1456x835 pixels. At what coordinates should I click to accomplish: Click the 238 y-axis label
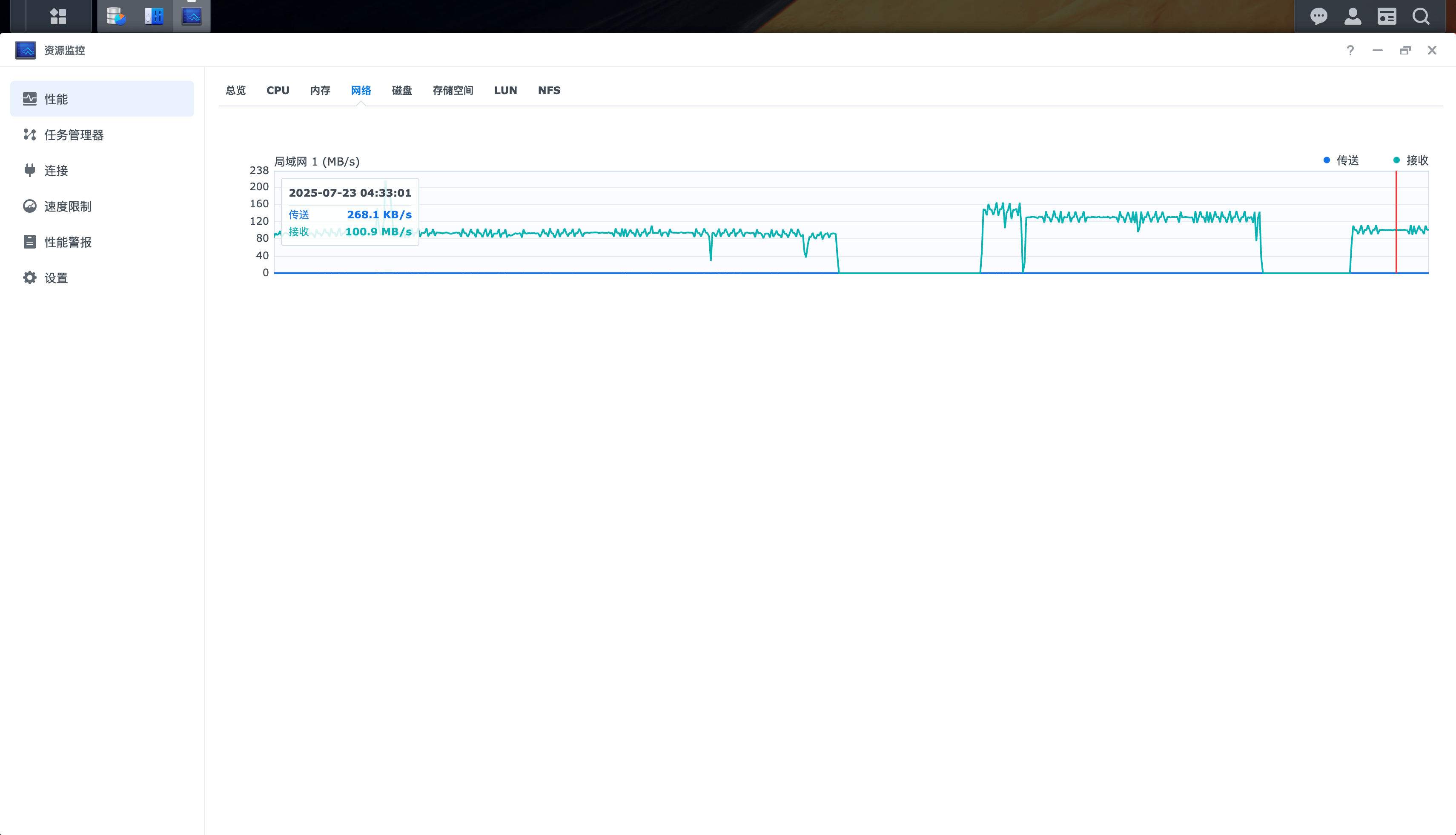[x=259, y=170]
